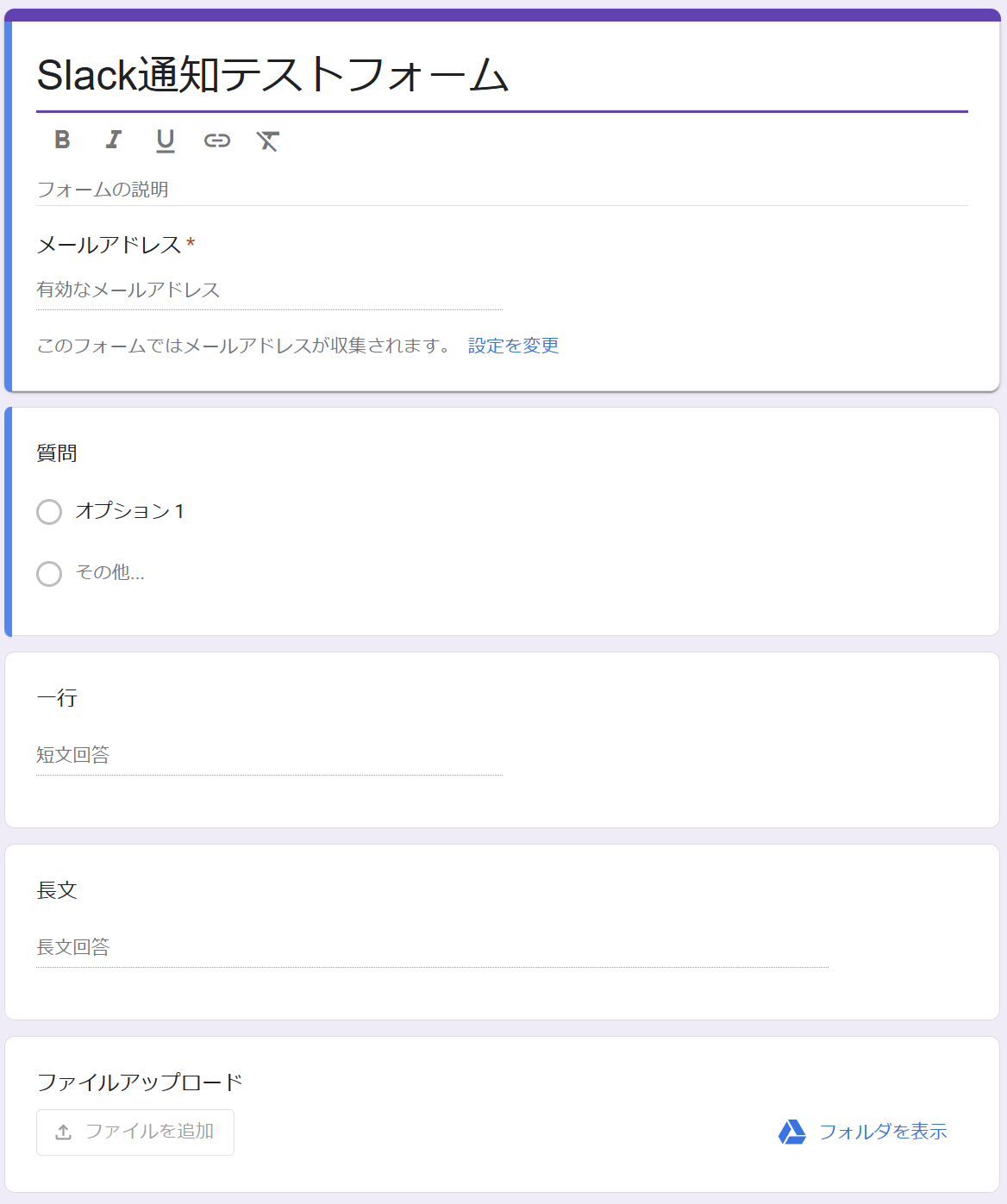Apply italic formatting icon
Image resolution: width=1007 pixels, height=1204 pixels.
coord(113,140)
